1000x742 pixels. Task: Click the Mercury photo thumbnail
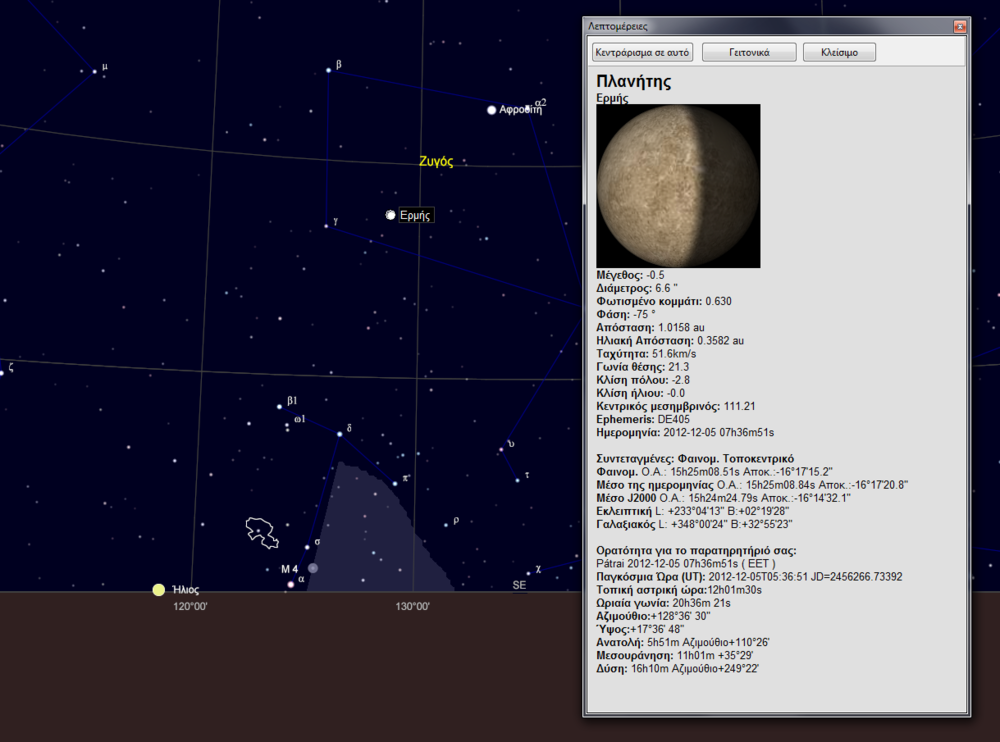point(678,187)
